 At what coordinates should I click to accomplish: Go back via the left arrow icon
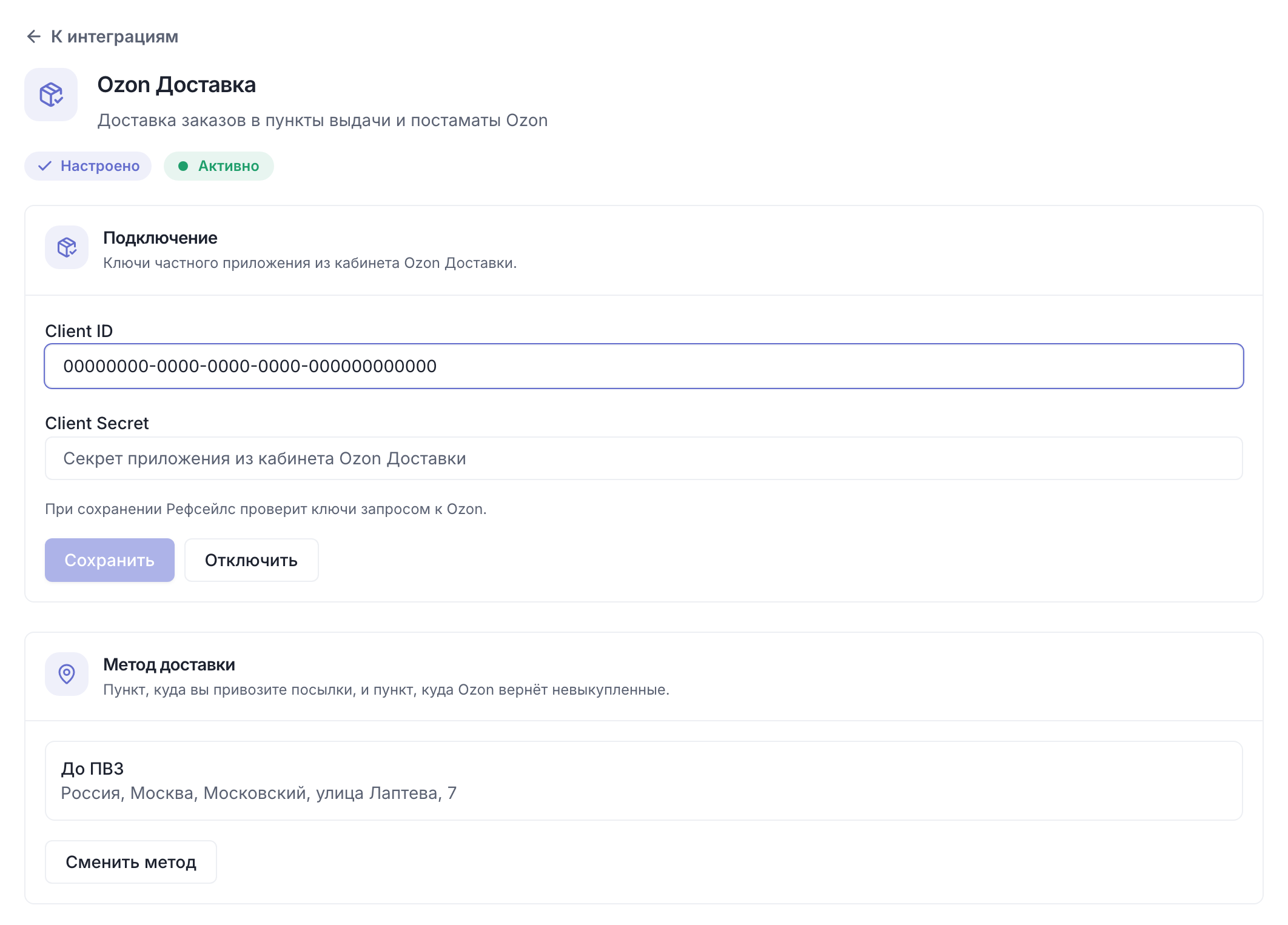34,36
